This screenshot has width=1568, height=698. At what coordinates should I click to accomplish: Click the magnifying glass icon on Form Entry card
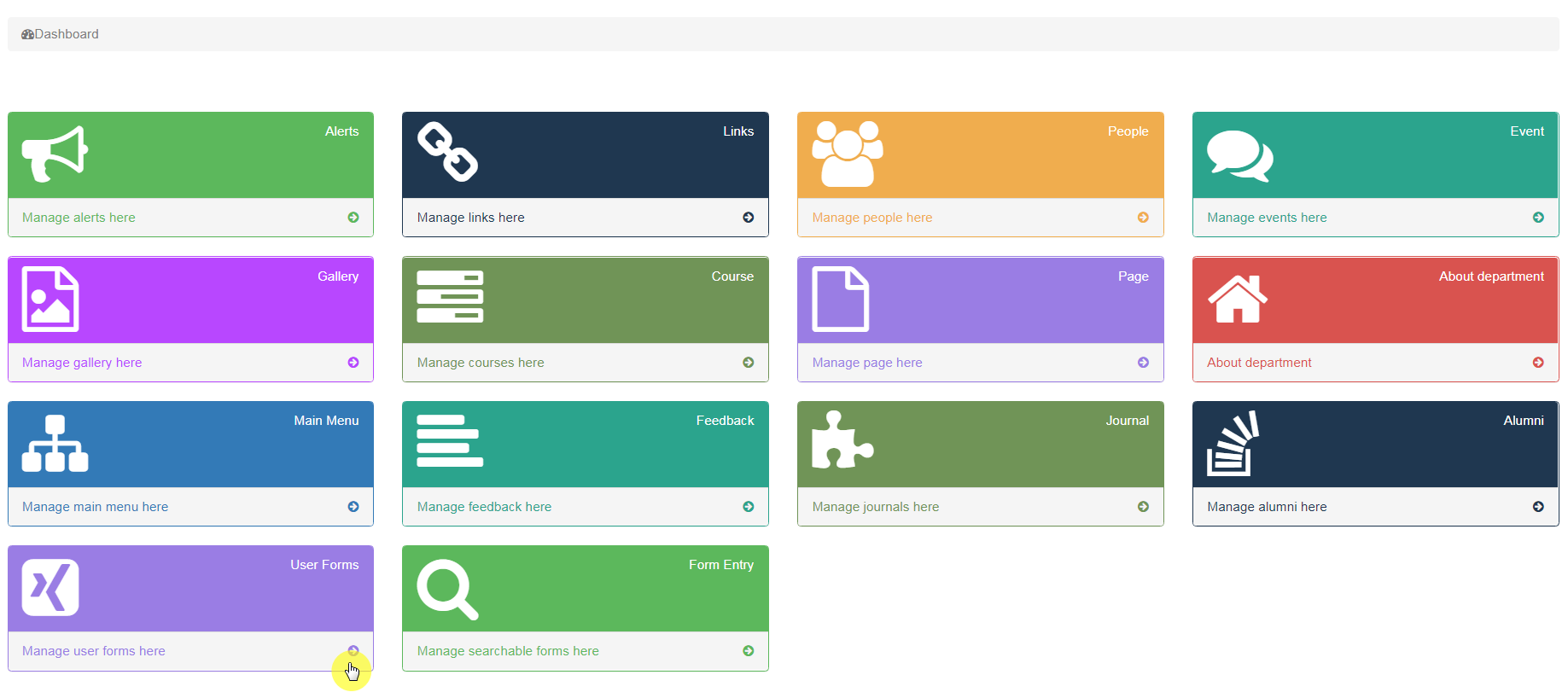(x=447, y=589)
